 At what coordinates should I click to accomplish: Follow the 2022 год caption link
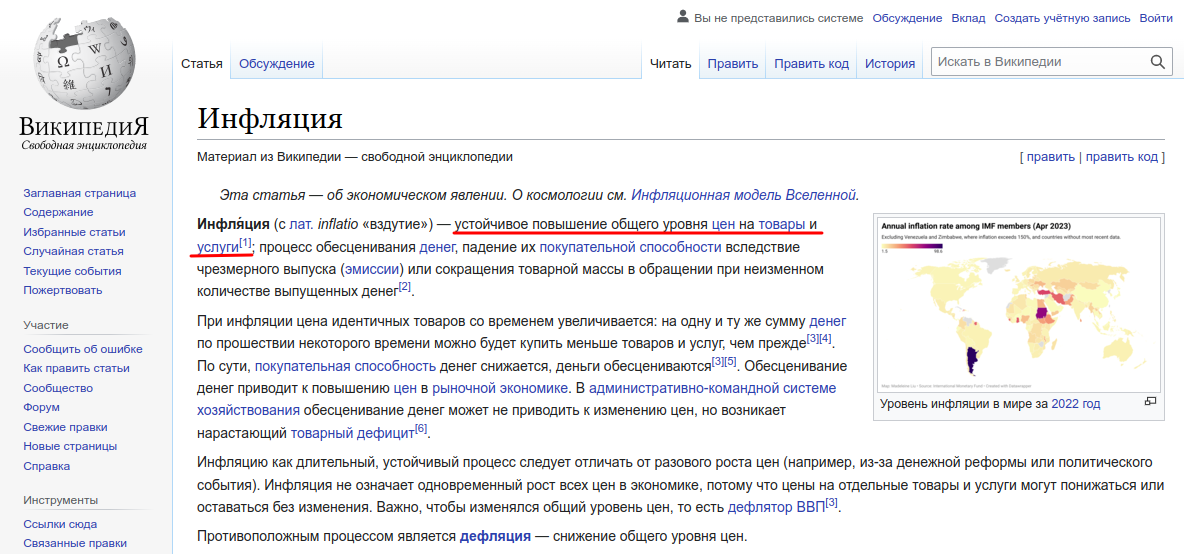1075,404
